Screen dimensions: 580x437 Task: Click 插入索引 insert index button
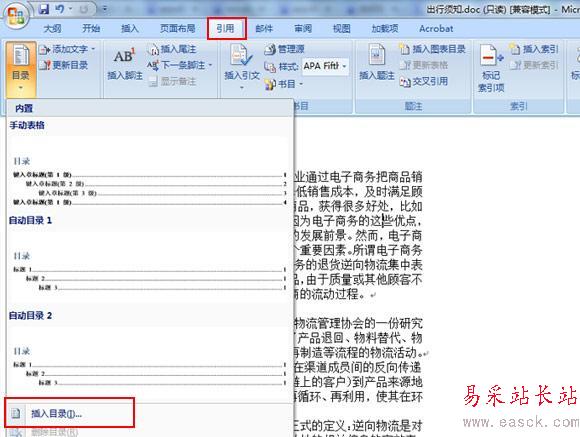(x=534, y=49)
